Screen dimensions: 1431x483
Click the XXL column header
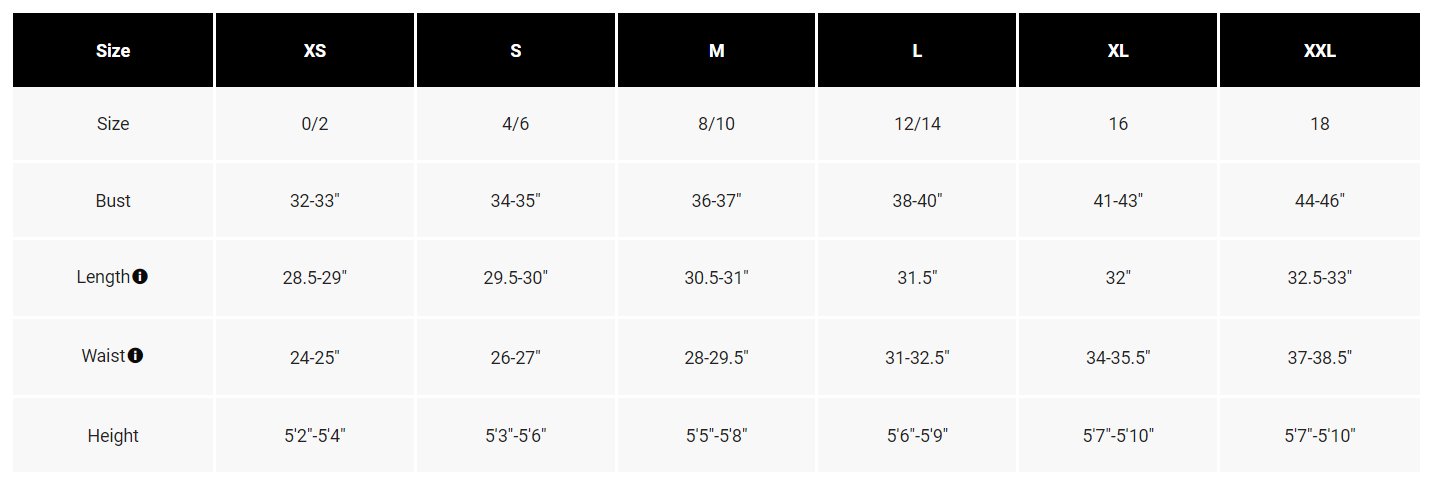tap(1320, 51)
